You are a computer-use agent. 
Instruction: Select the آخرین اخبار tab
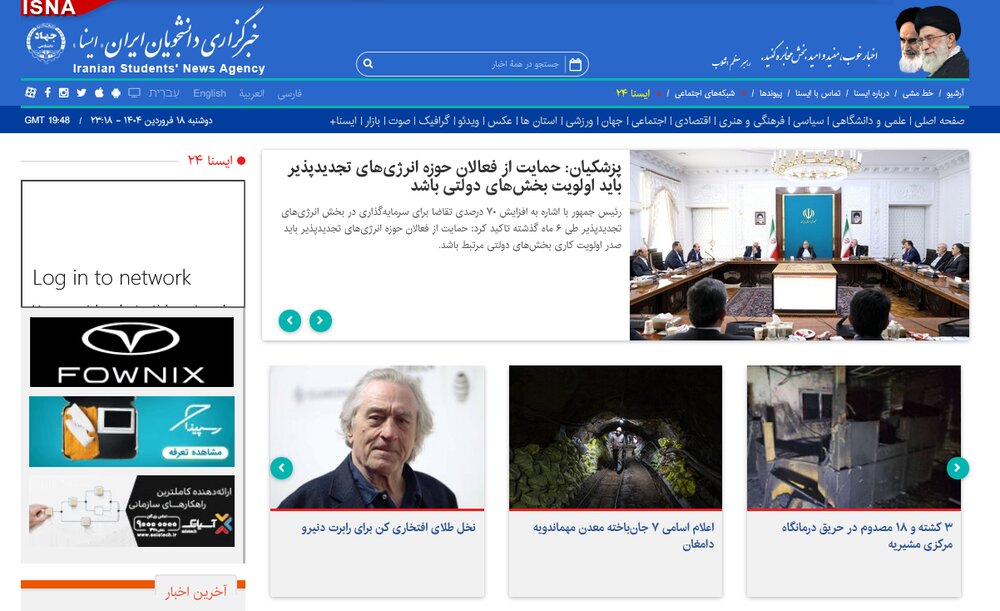[x=196, y=592]
